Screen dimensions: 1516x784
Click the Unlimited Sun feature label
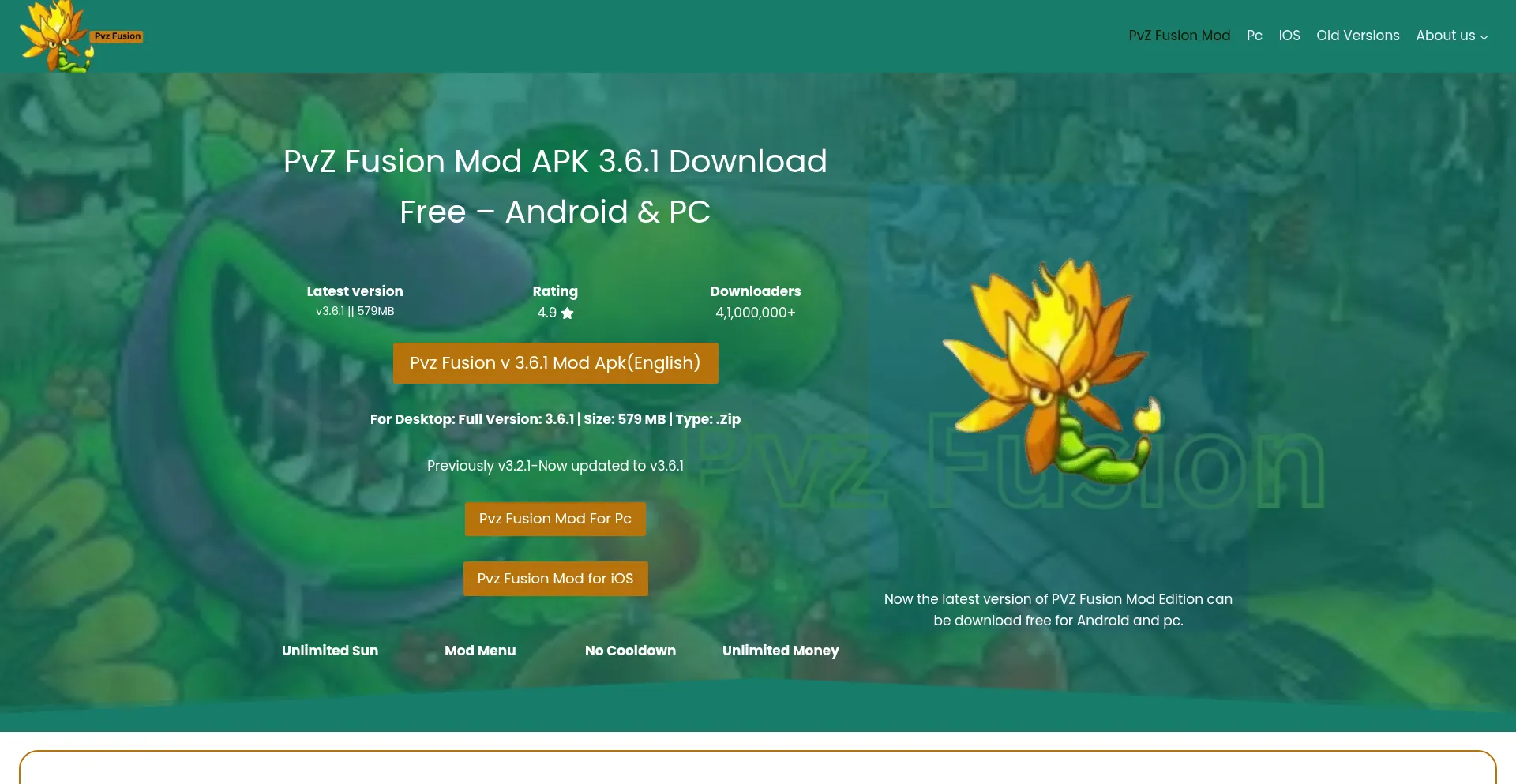(x=330, y=651)
